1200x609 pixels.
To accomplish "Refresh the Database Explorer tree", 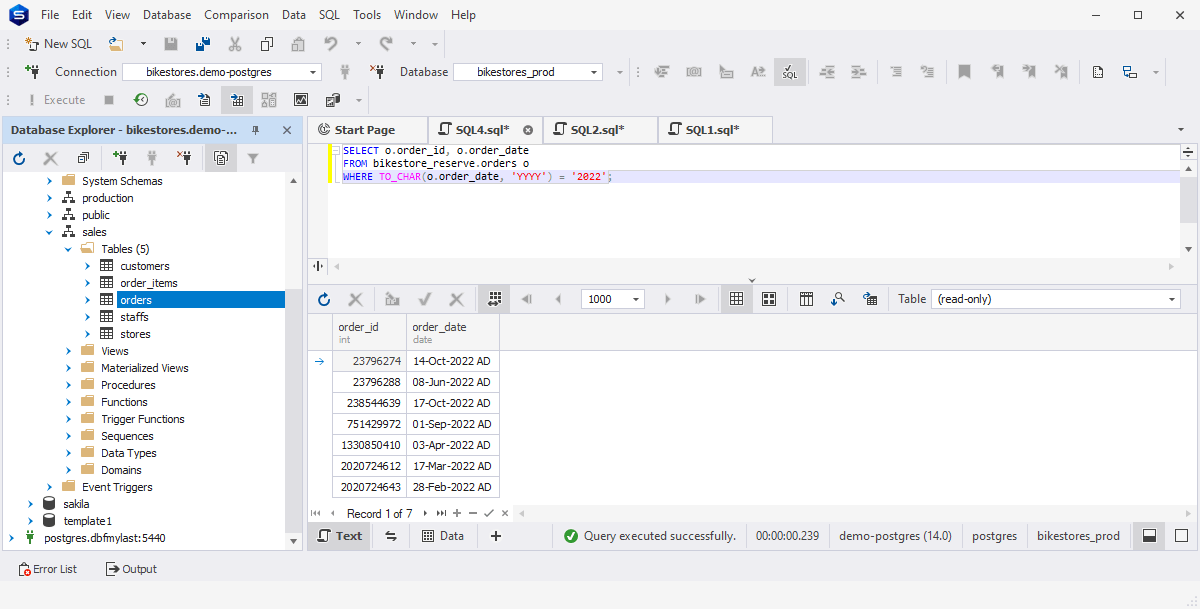I will [x=17, y=157].
